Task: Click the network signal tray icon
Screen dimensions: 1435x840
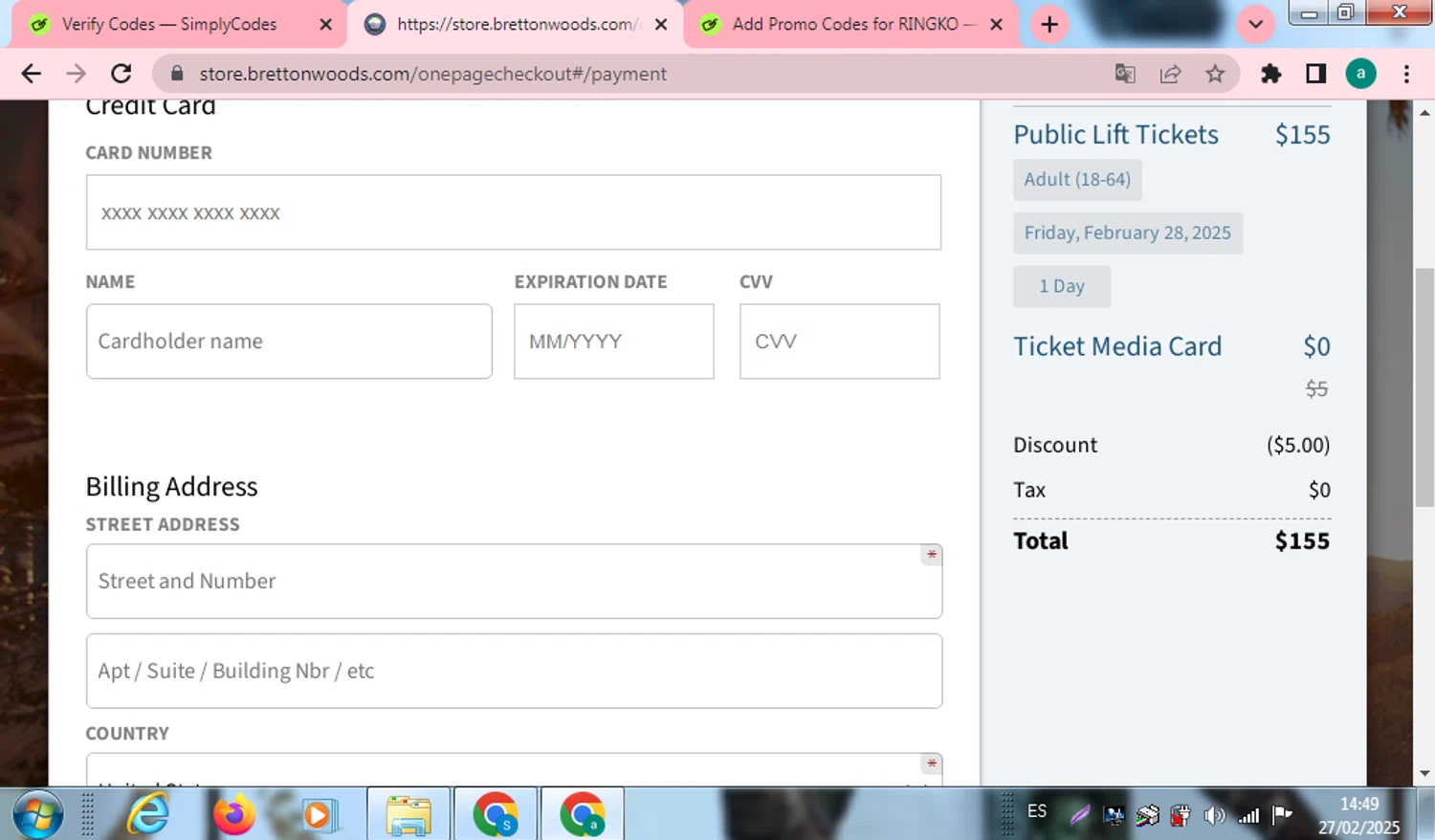Action: 1248,816
